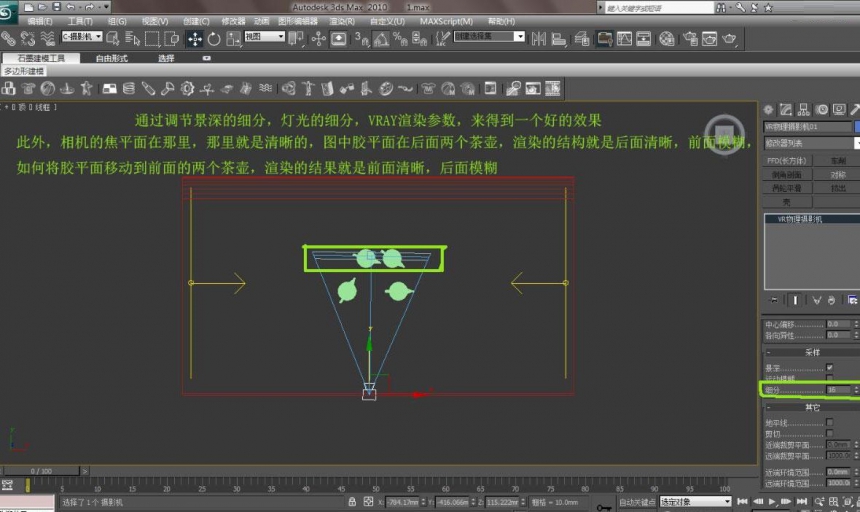Image resolution: width=860 pixels, height=512 pixels.
Task: Toggle the Angle Snap button
Action: coord(381,38)
